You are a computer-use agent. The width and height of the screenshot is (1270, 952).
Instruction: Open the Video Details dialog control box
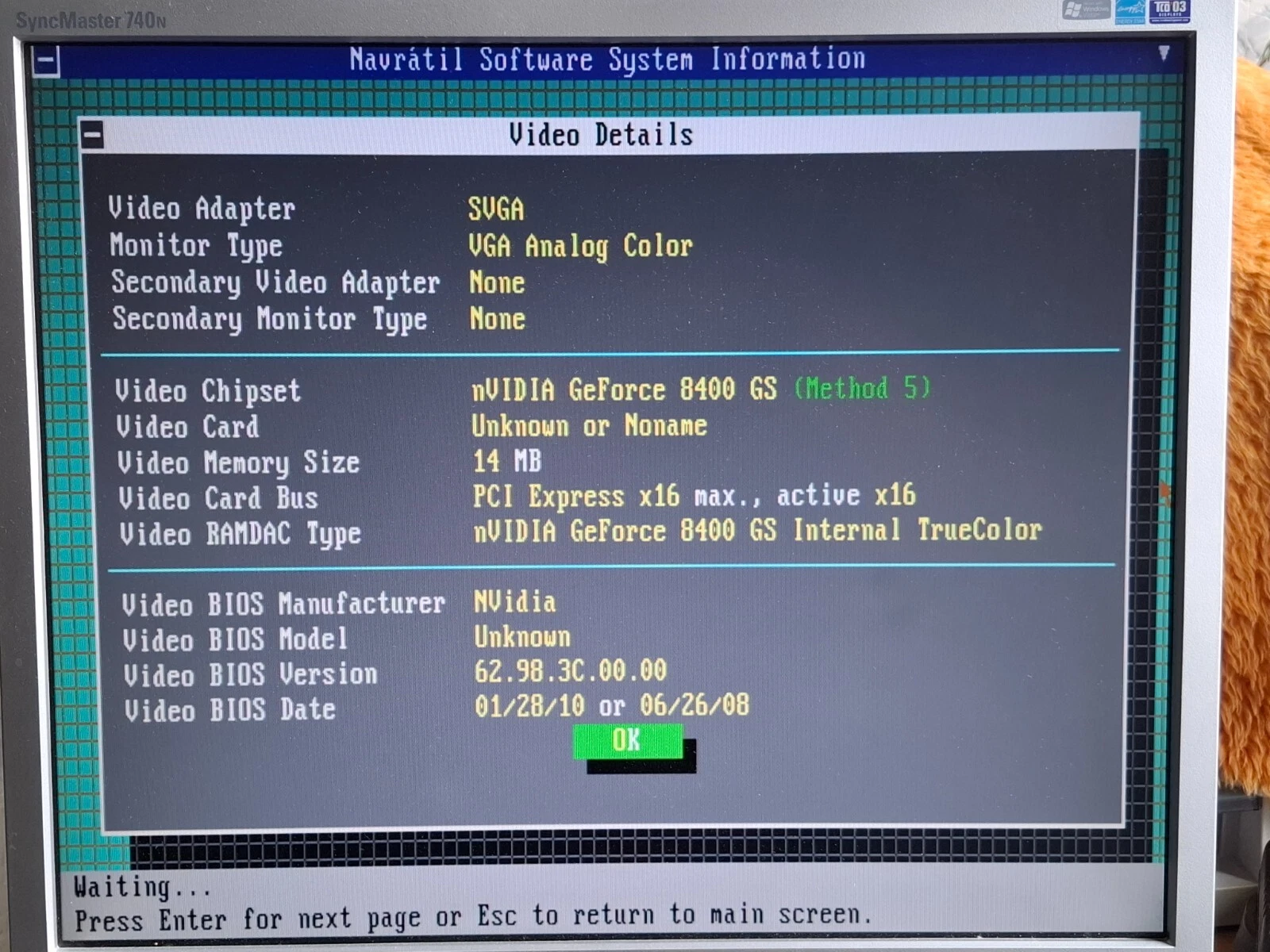[x=92, y=135]
